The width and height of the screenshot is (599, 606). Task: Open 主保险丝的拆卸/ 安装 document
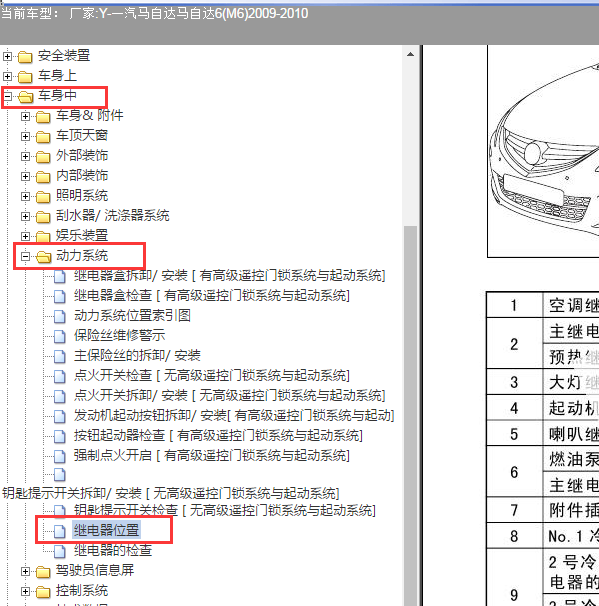coord(137,355)
